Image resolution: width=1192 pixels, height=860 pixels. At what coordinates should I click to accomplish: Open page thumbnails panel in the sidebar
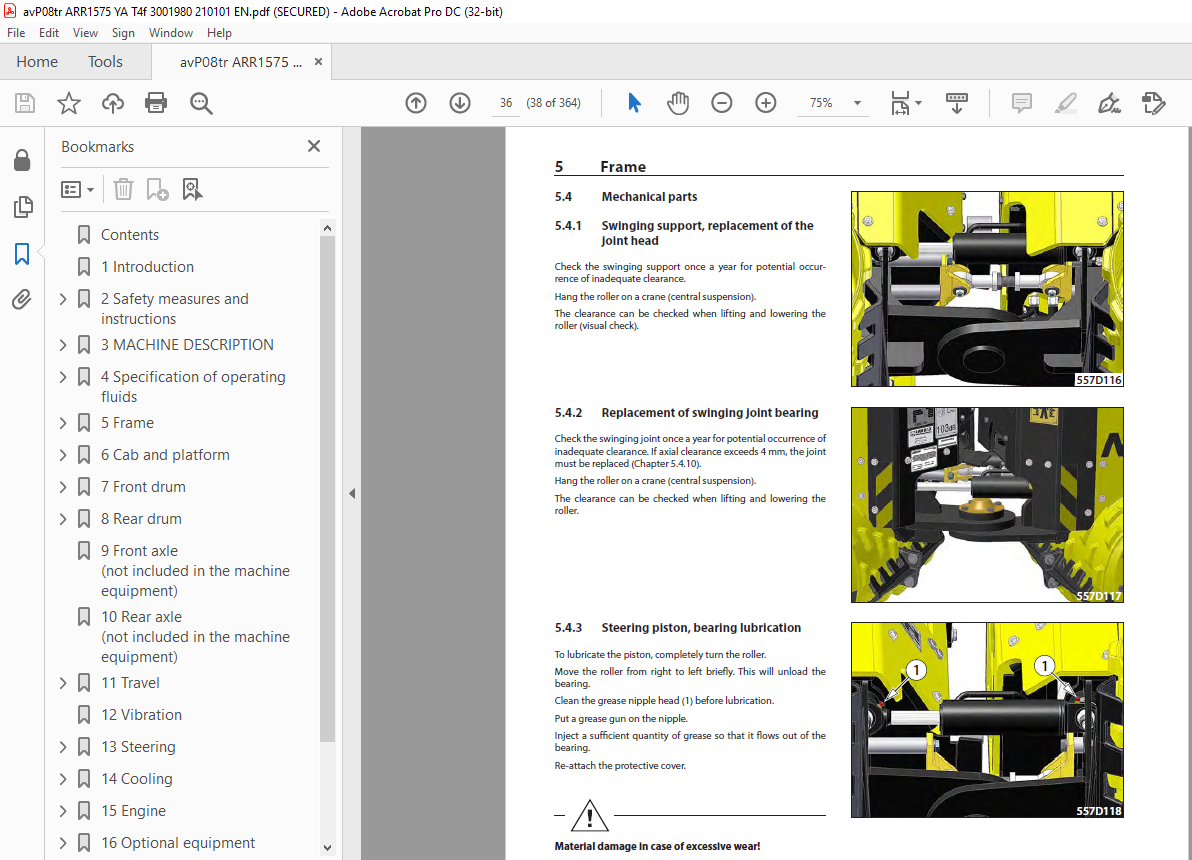[x=23, y=207]
